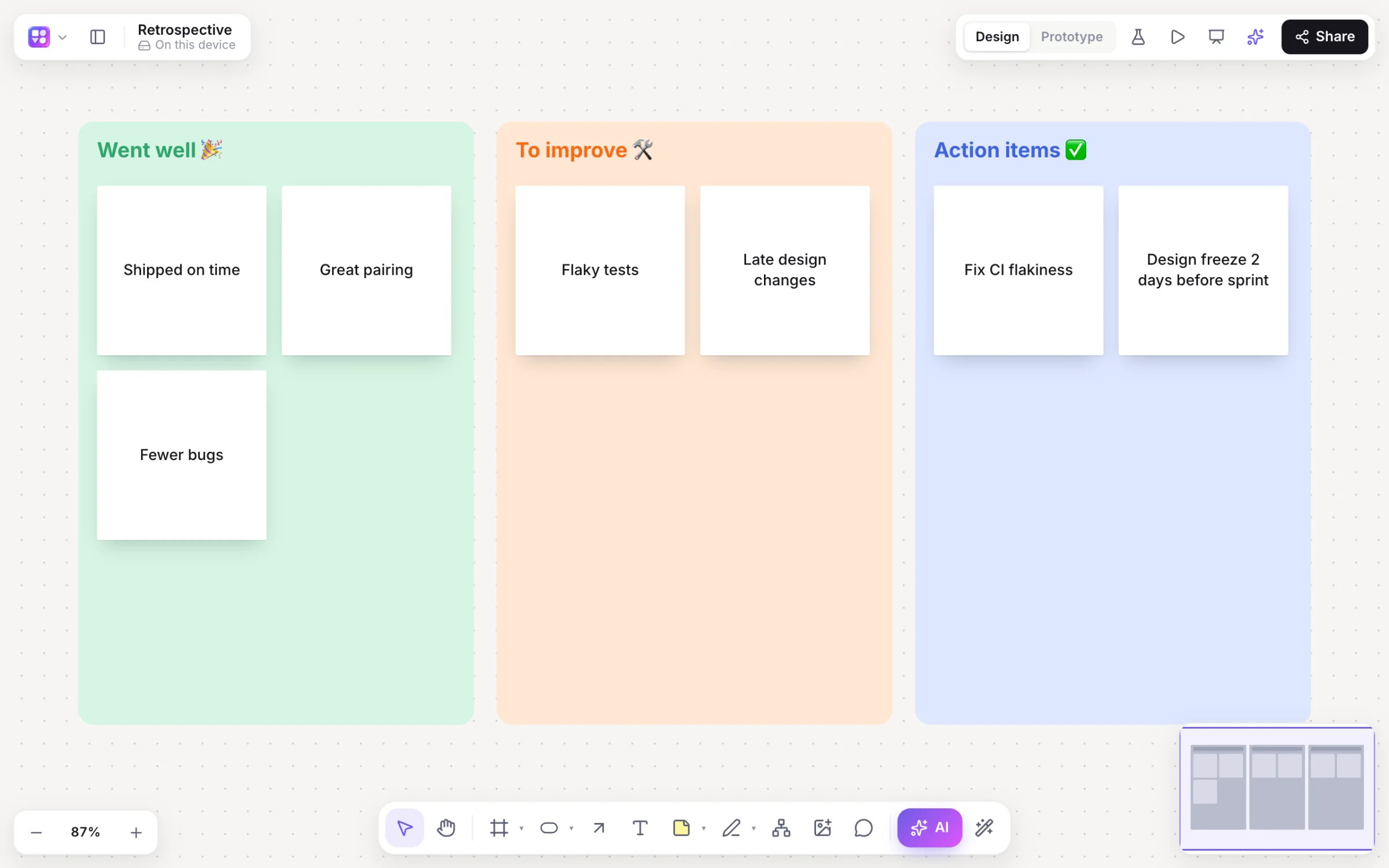Open the purple AI button
Viewport: 1389px width, 868px height.
pos(929,828)
